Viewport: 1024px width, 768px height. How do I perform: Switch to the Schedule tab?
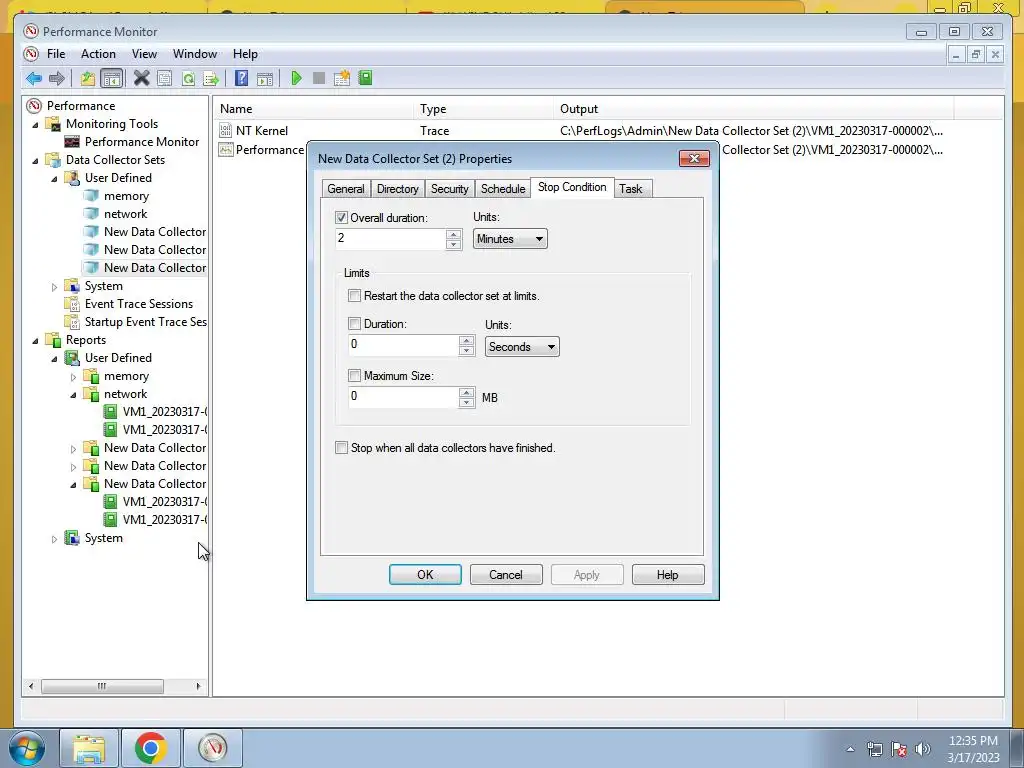503,189
